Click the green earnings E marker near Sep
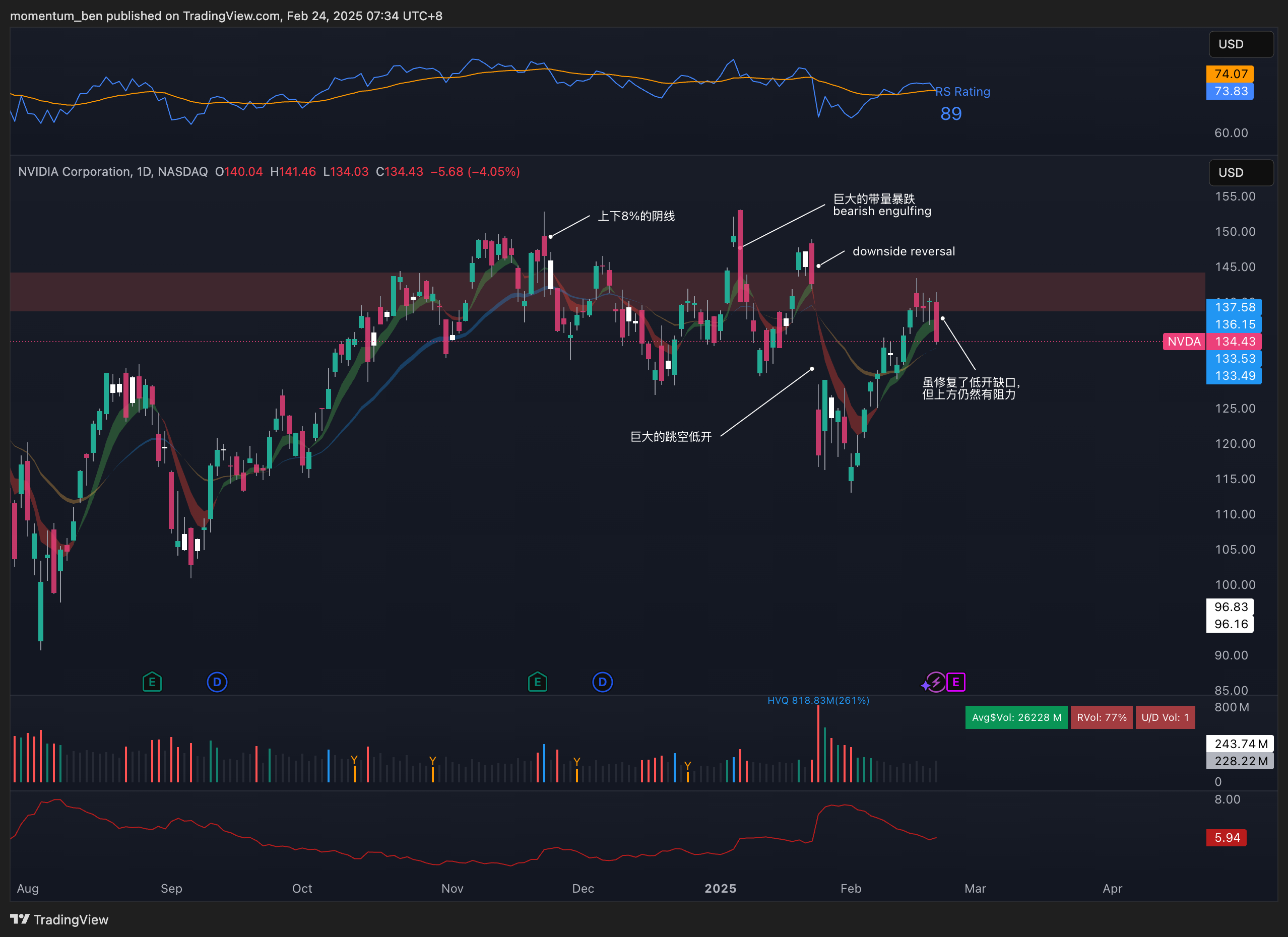 tap(152, 682)
